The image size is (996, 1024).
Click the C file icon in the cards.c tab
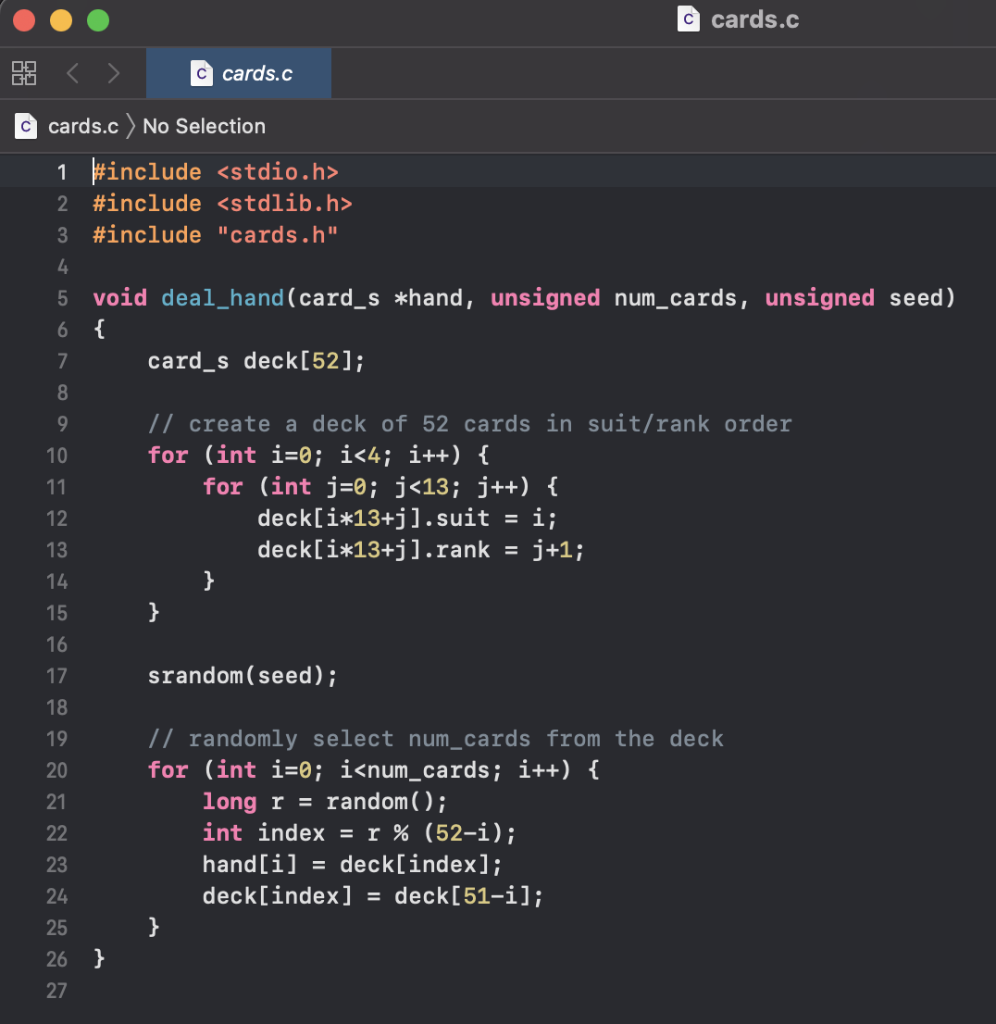tap(201, 73)
